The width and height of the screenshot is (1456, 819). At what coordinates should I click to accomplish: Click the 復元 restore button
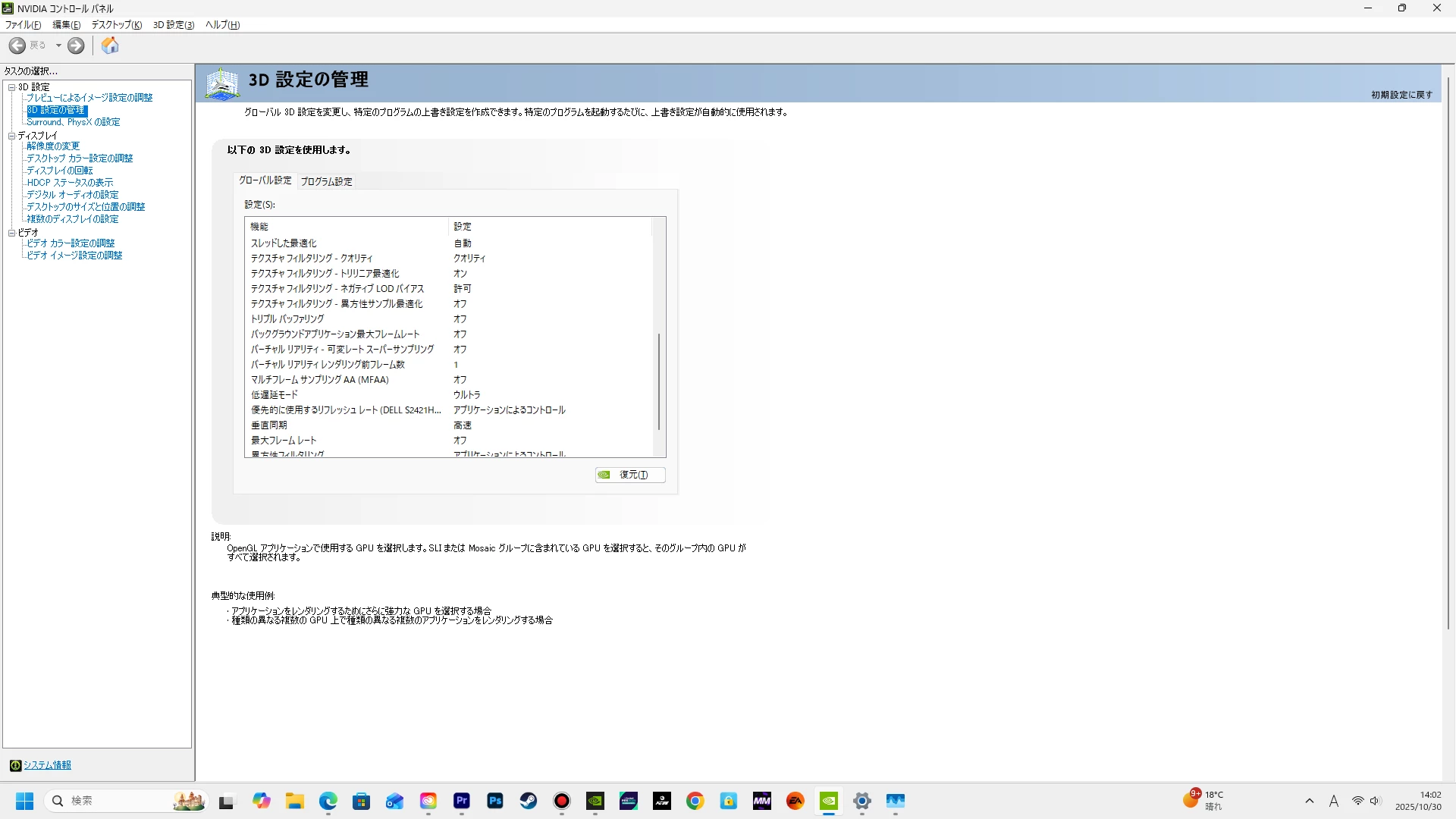[x=630, y=475]
